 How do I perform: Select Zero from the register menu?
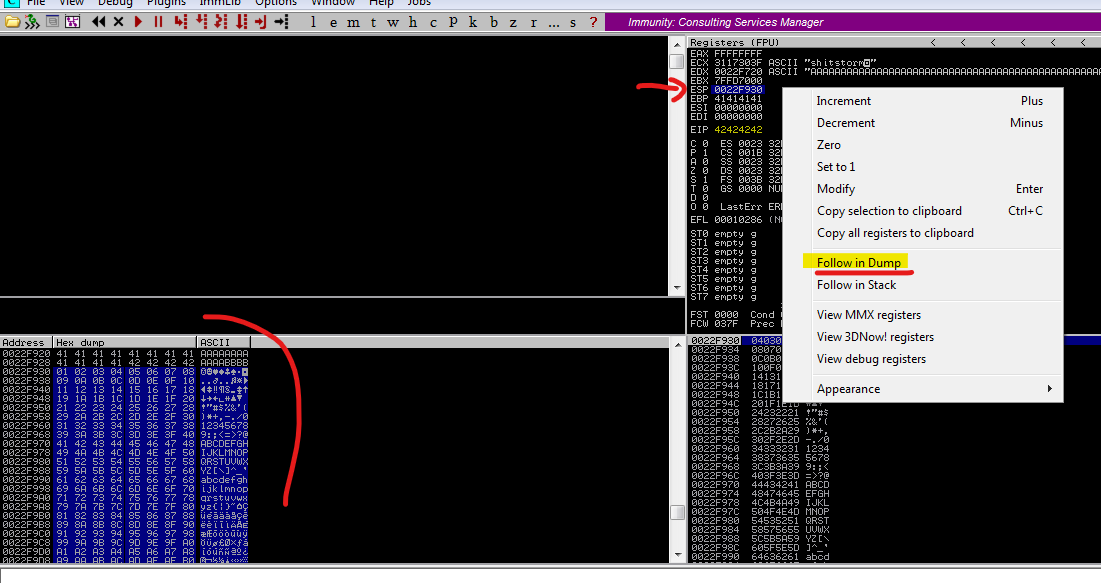923,145
